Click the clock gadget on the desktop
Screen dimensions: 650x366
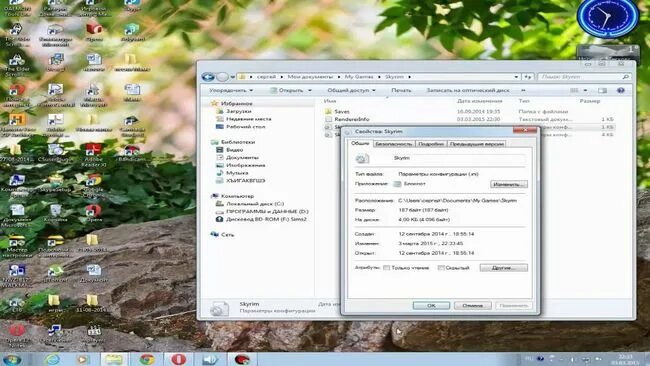tap(608, 18)
